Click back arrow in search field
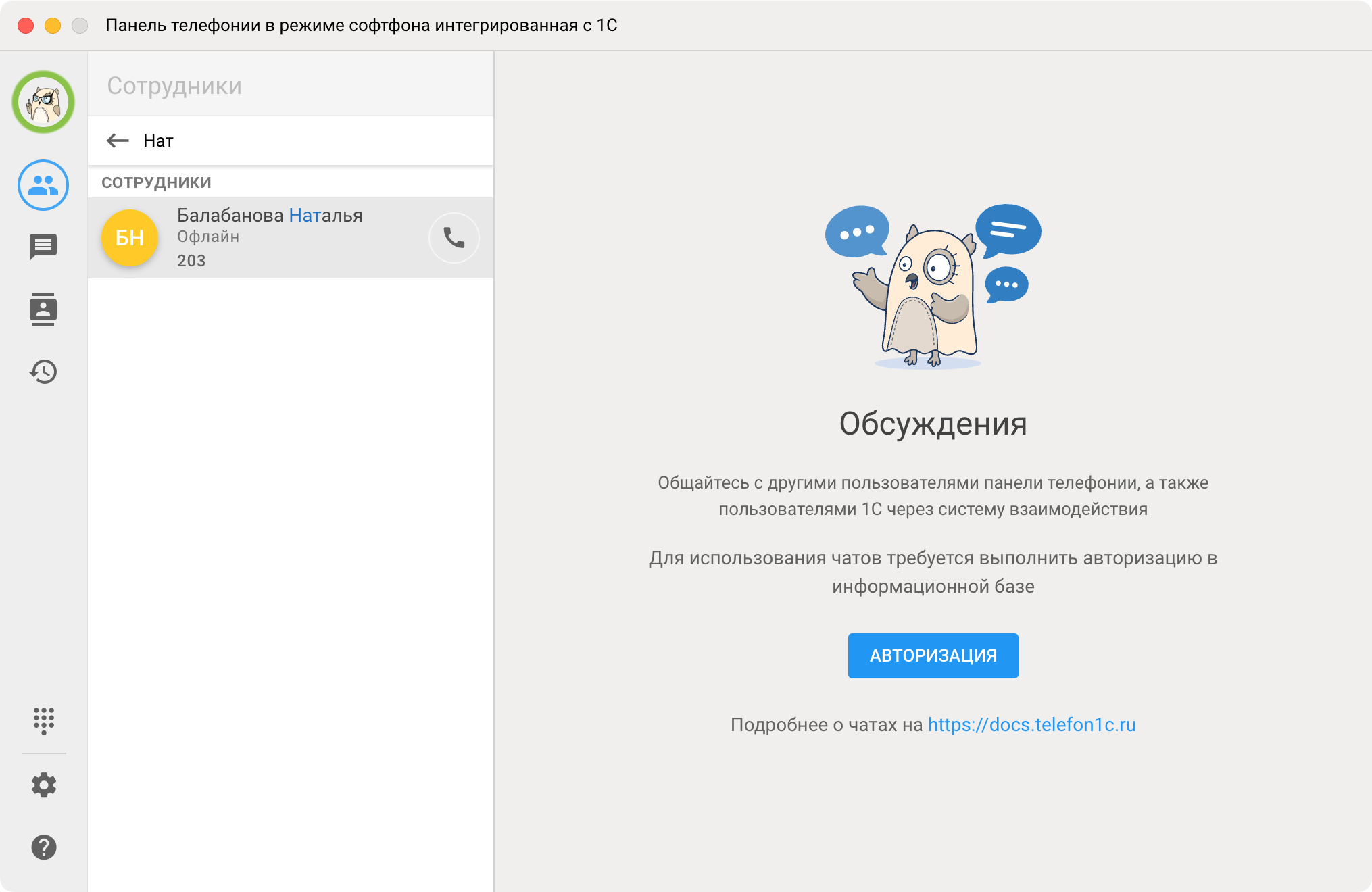1372x892 pixels. pos(118,141)
